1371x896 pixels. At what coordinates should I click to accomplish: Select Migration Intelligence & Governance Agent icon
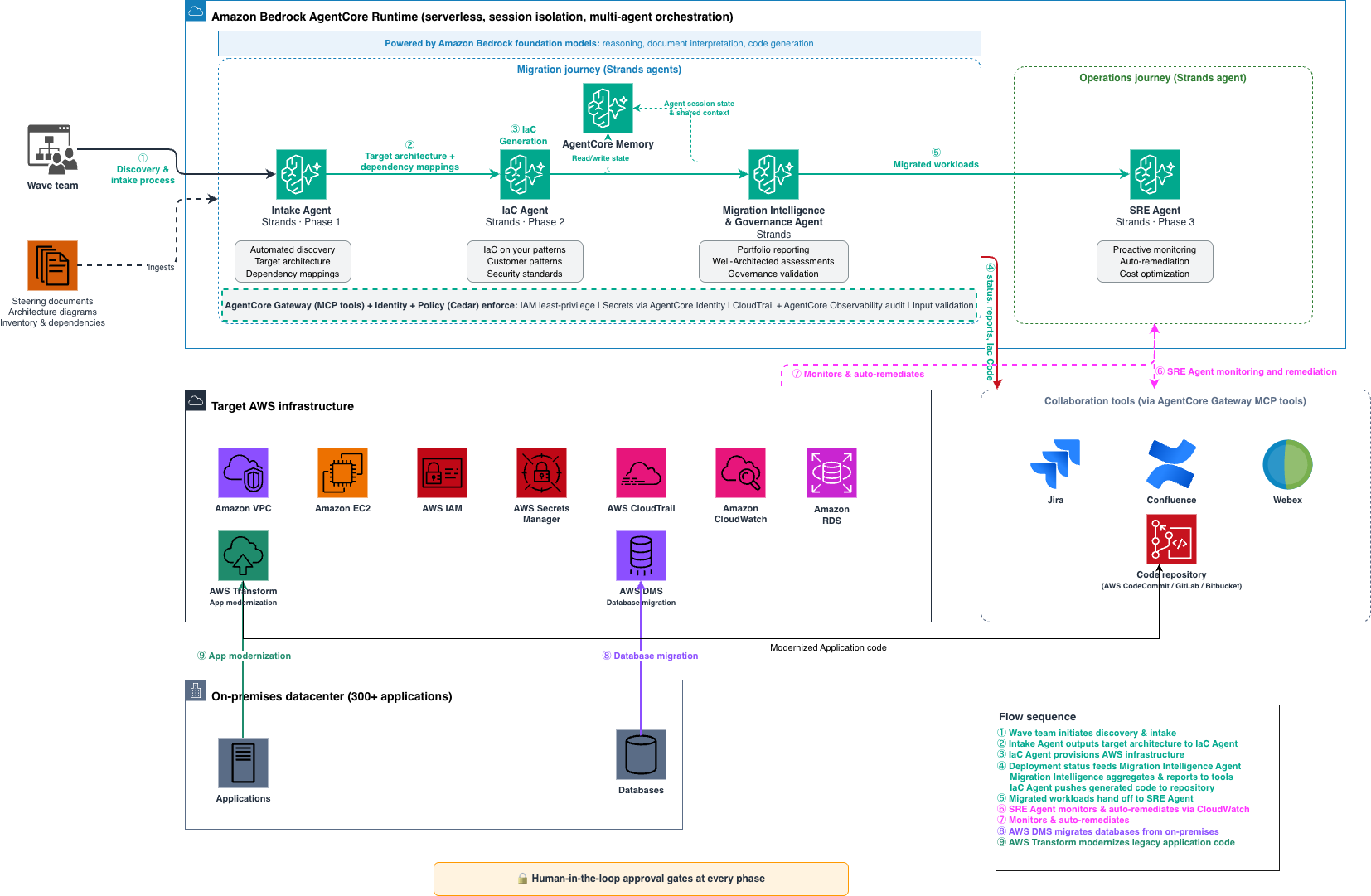[773, 174]
